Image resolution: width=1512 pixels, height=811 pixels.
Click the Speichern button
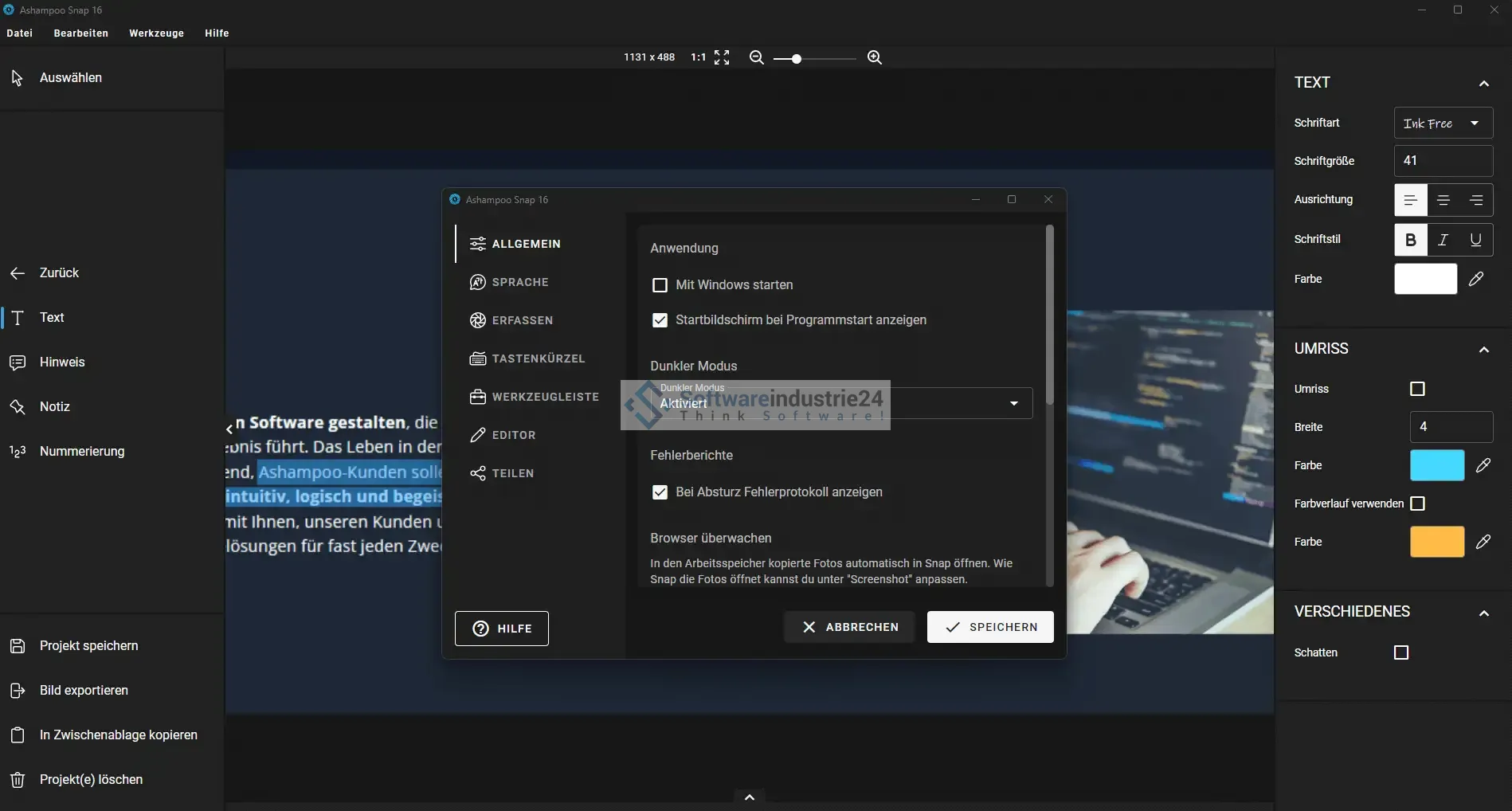pos(990,627)
